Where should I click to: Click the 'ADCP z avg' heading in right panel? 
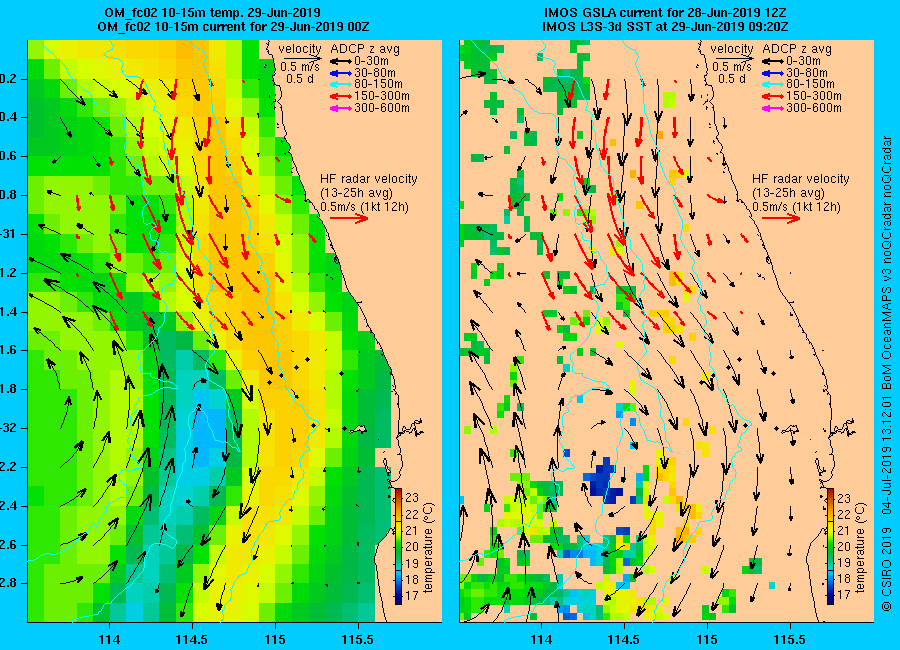[x=797, y=49]
